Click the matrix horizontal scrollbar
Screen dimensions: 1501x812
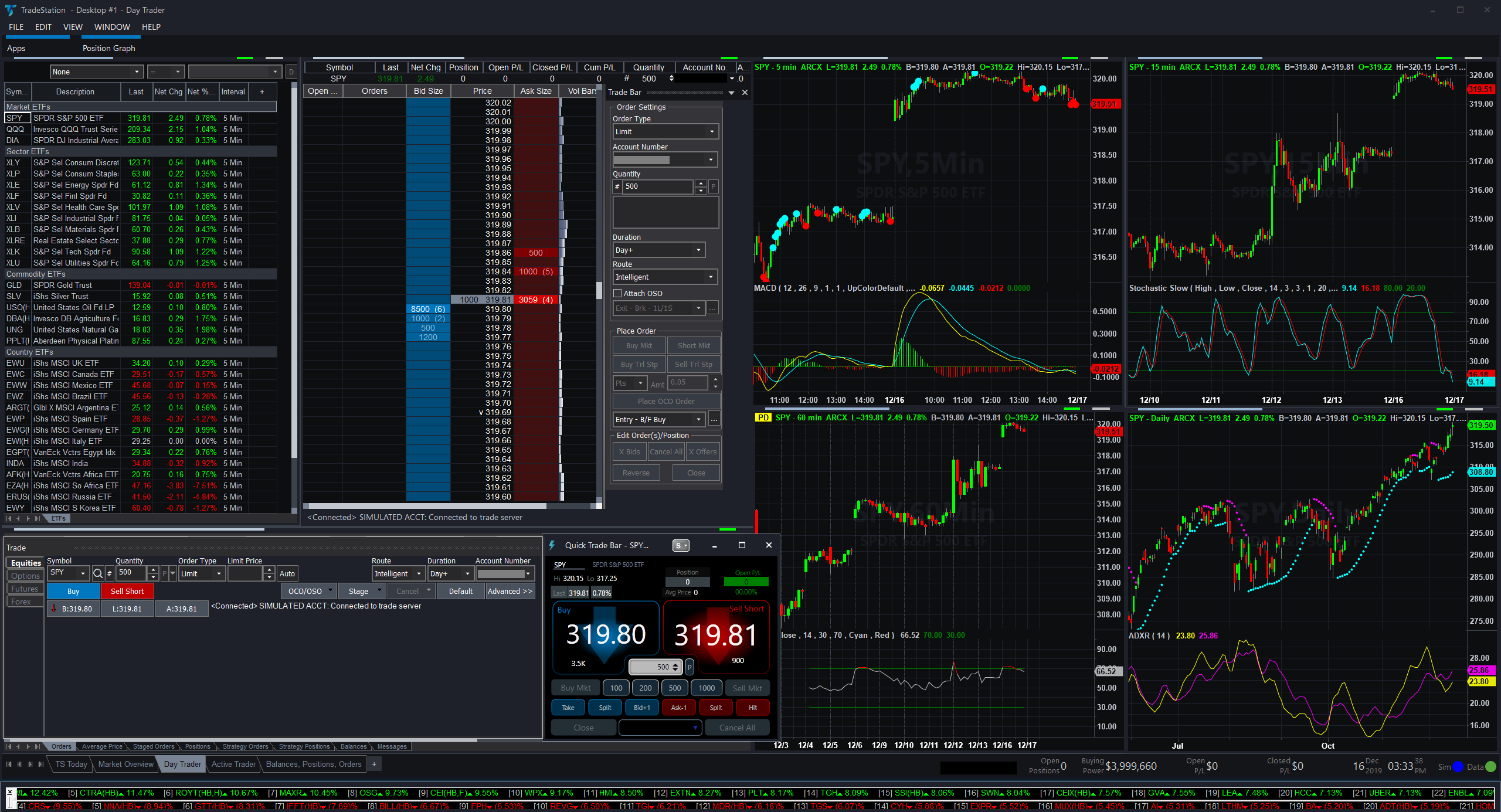(x=427, y=505)
